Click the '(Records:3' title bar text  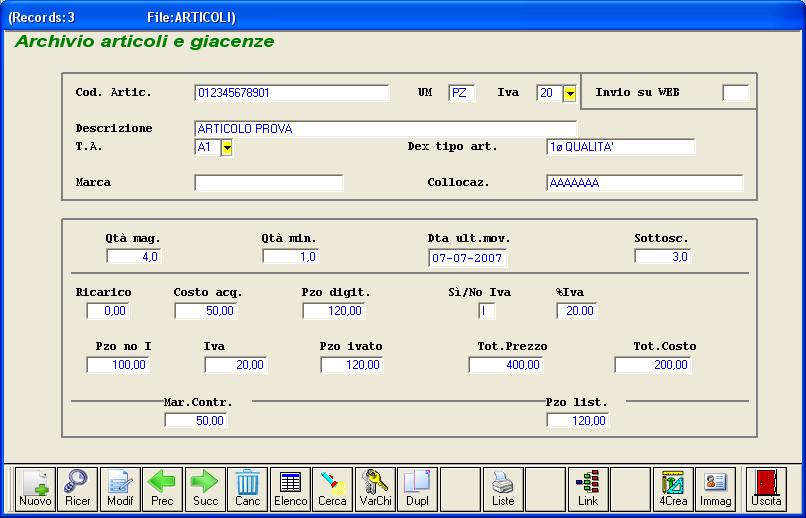pyautogui.click(x=42, y=17)
